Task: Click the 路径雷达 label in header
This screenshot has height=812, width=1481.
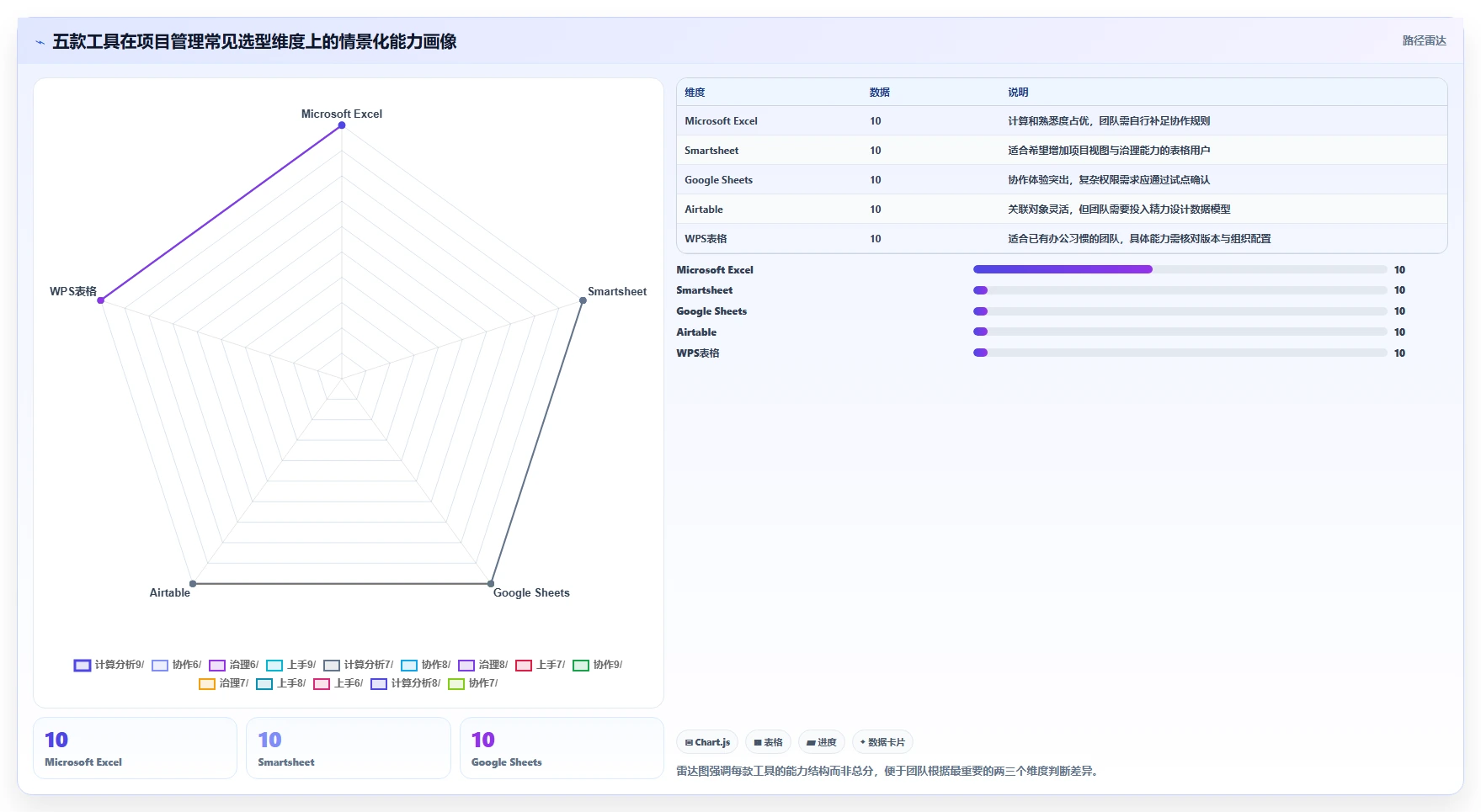Action: click(1424, 40)
